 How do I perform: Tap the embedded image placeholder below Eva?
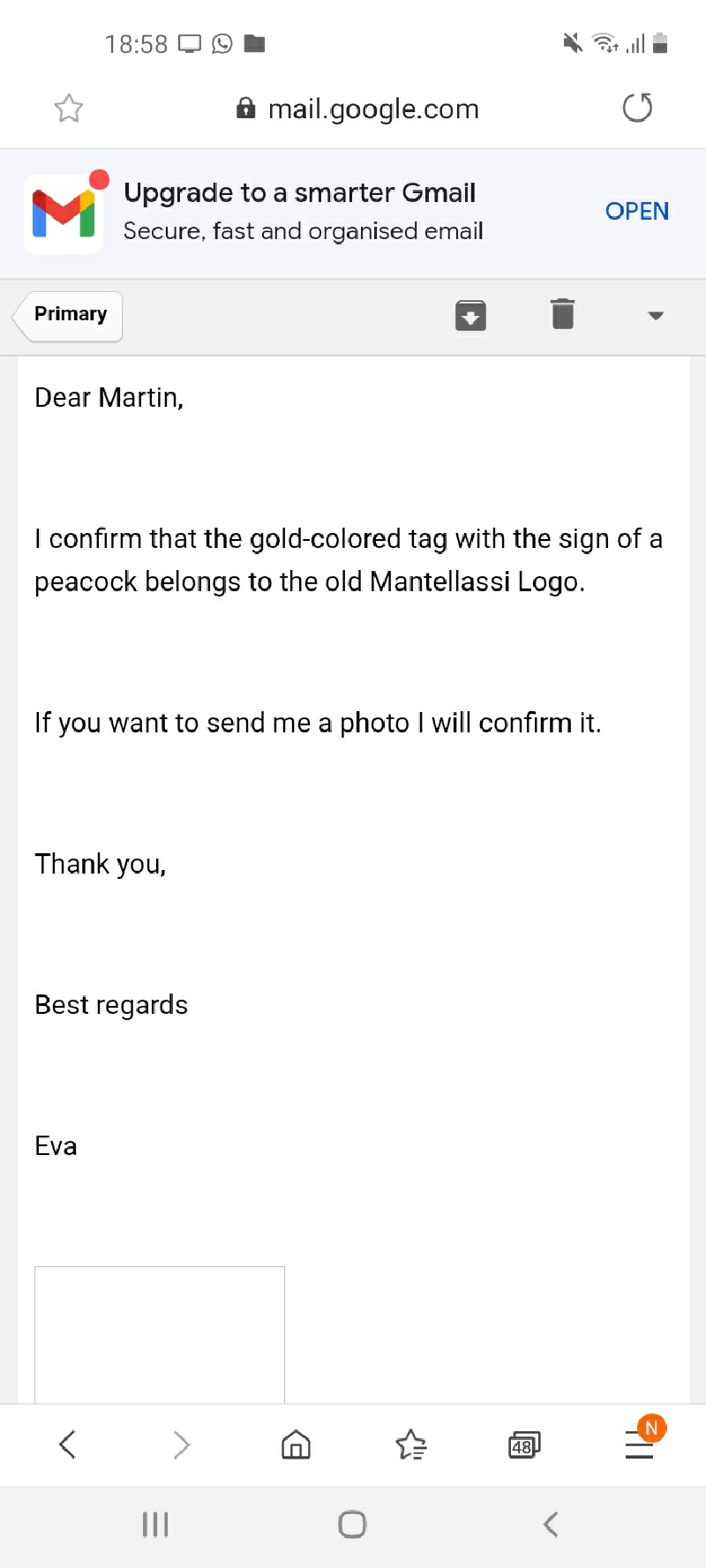click(x=160, y=1334)
